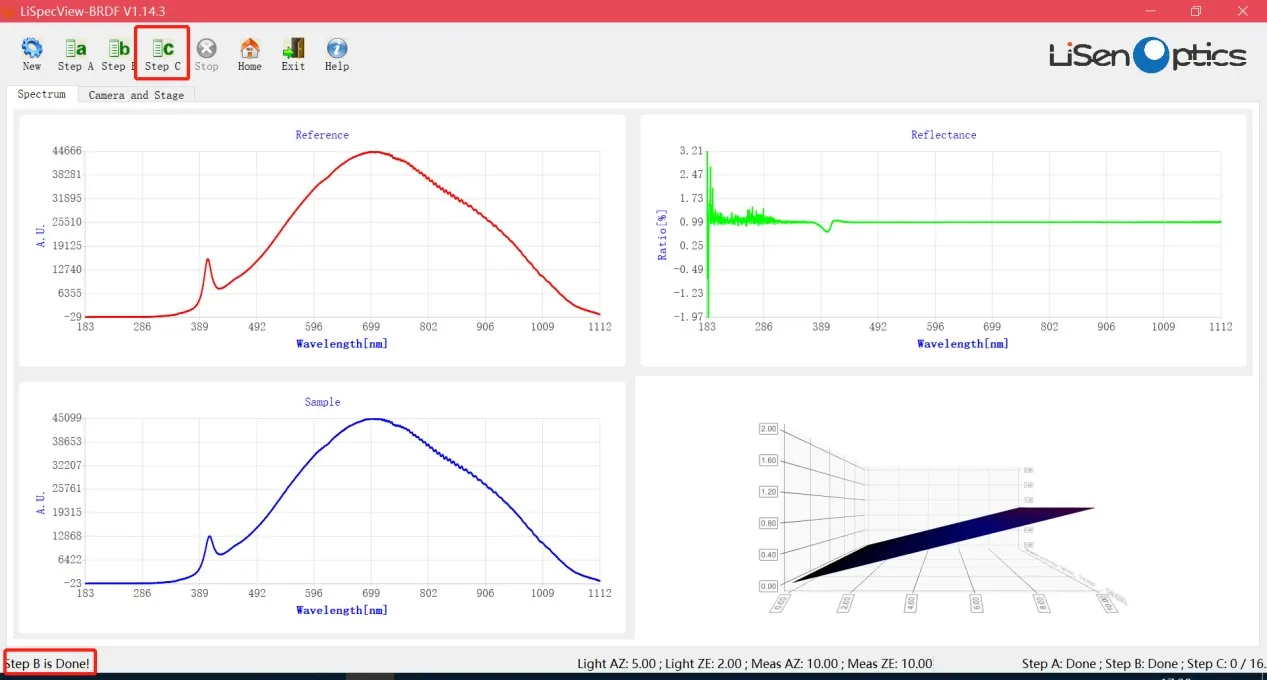1267x680 pixels.
Task: Click the Exit door icon
Action: click(x=293, y=54)
